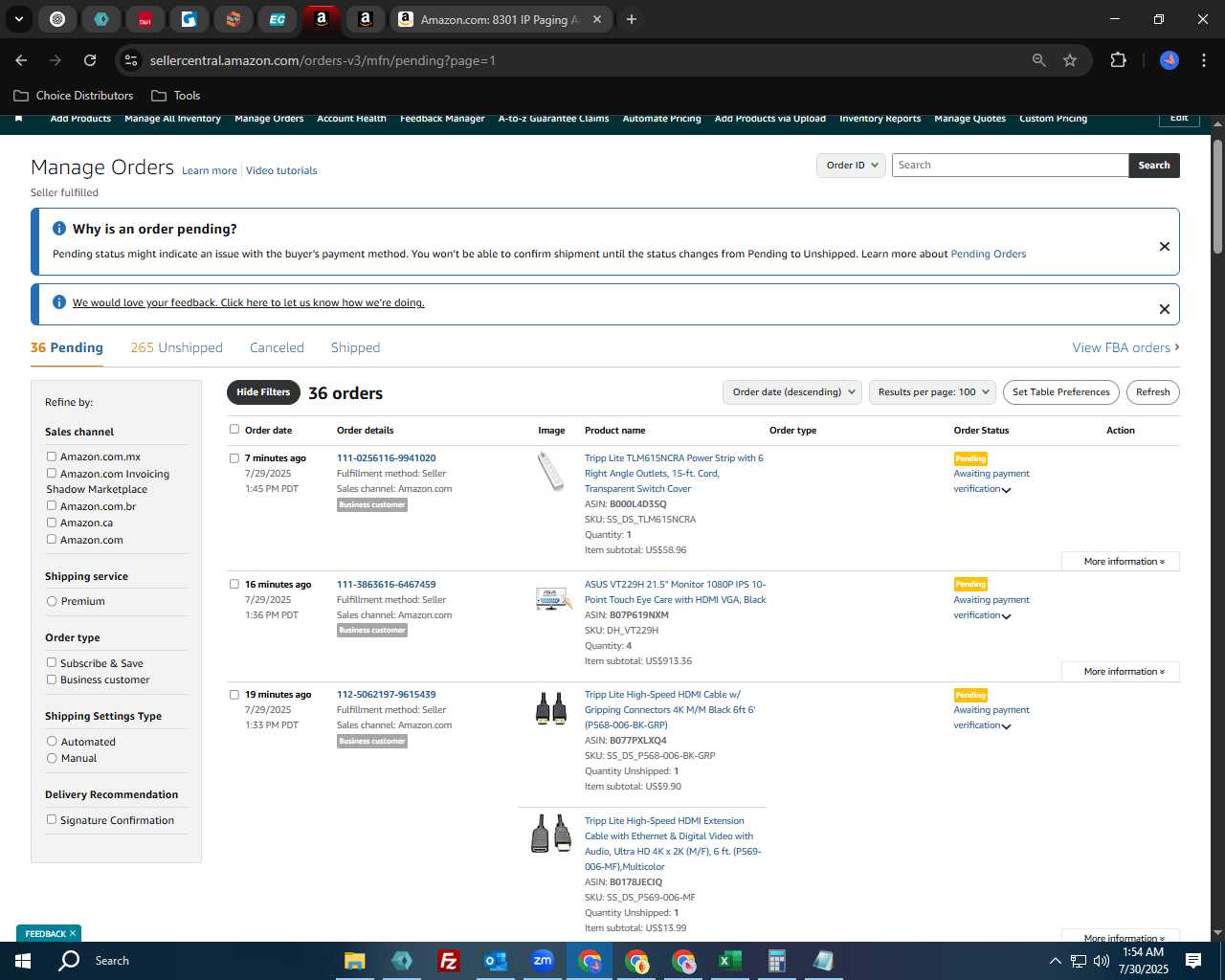Open the ChatGPT pinned browser tab
Viewport: 1225px width, 980px height.
point(57,19)
